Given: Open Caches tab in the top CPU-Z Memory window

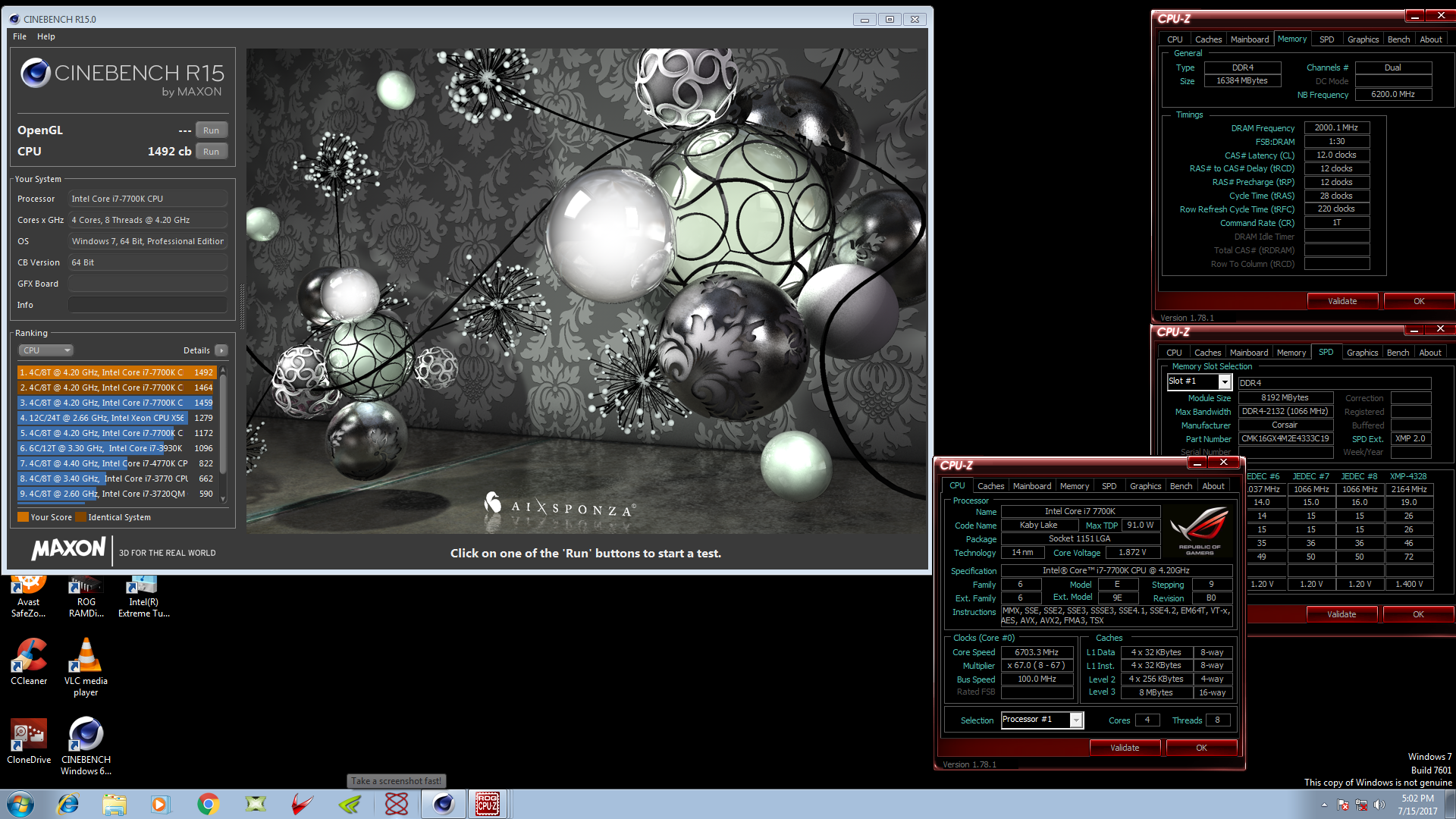Looking at the screenshot, I should [x=1208, y=39].
